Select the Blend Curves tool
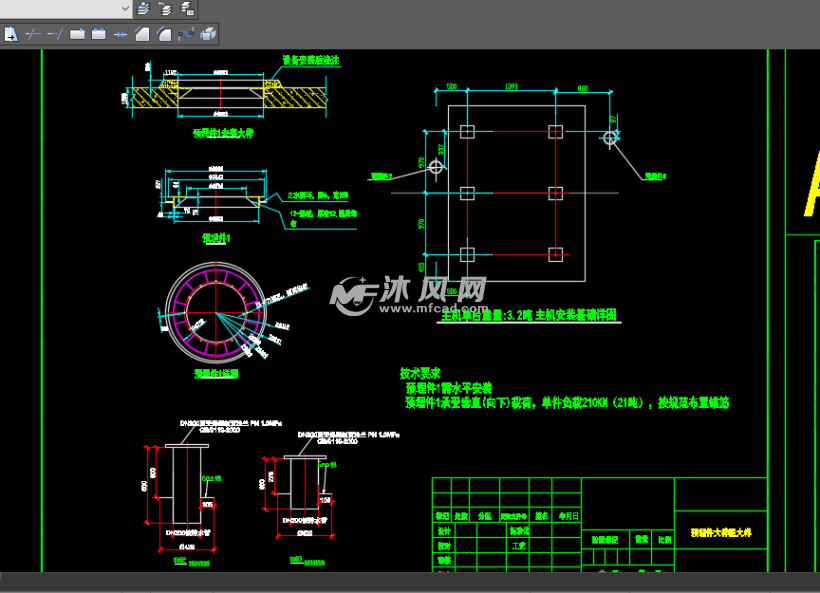 pyautogui.click(x=186, y=34)
